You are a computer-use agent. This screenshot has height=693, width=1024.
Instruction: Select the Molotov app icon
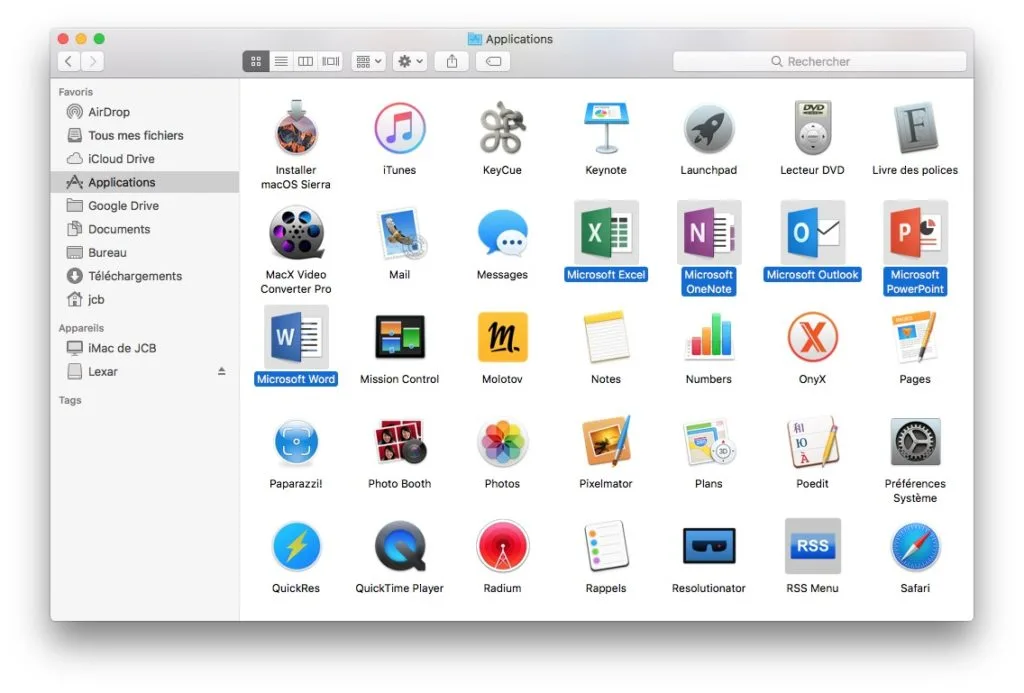pyautogui.click(x=502, y=337)
